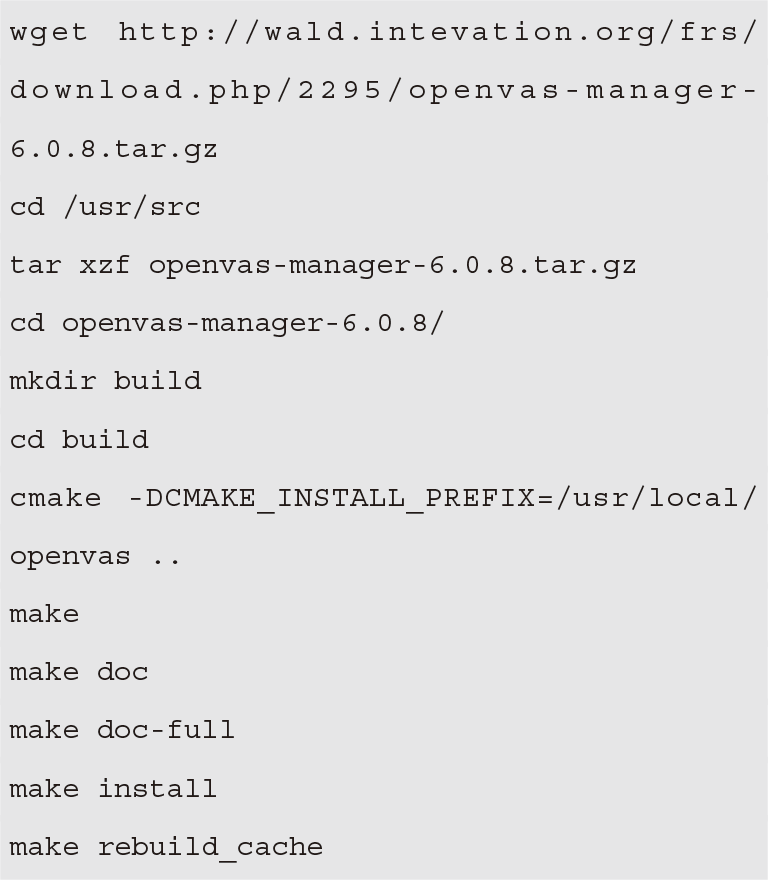Image resolution: width=770 pixels, height=881 pixels.
Task: Click the 'make install' line
Action: 114,789
